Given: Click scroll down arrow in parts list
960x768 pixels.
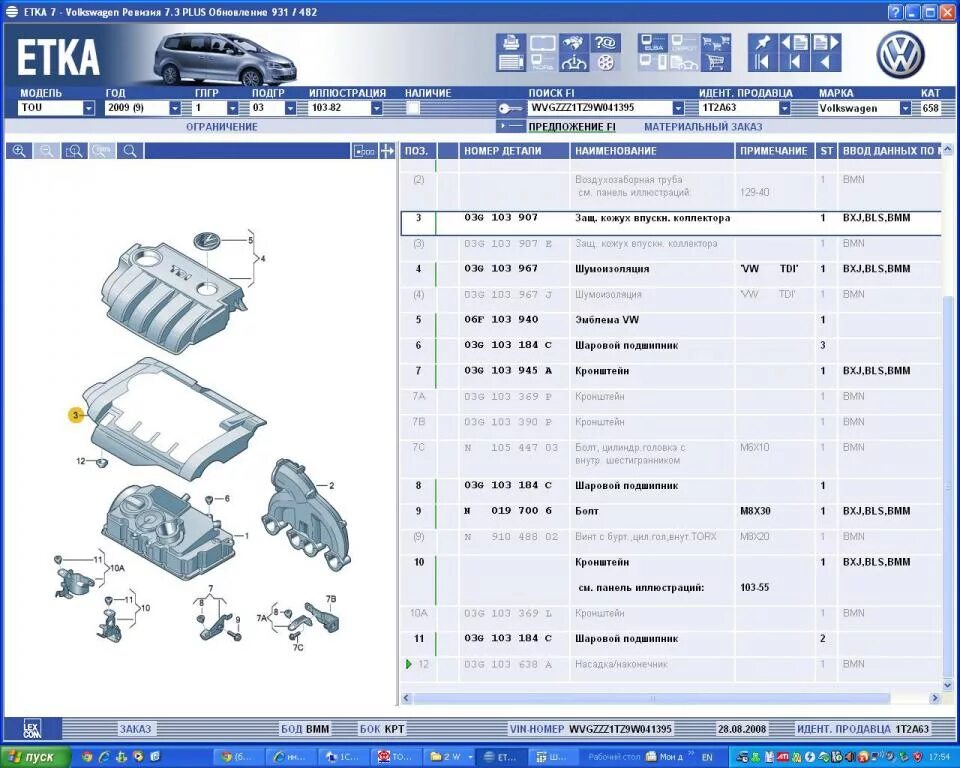Looking at the screenshot, I should [x=948, y=684].
